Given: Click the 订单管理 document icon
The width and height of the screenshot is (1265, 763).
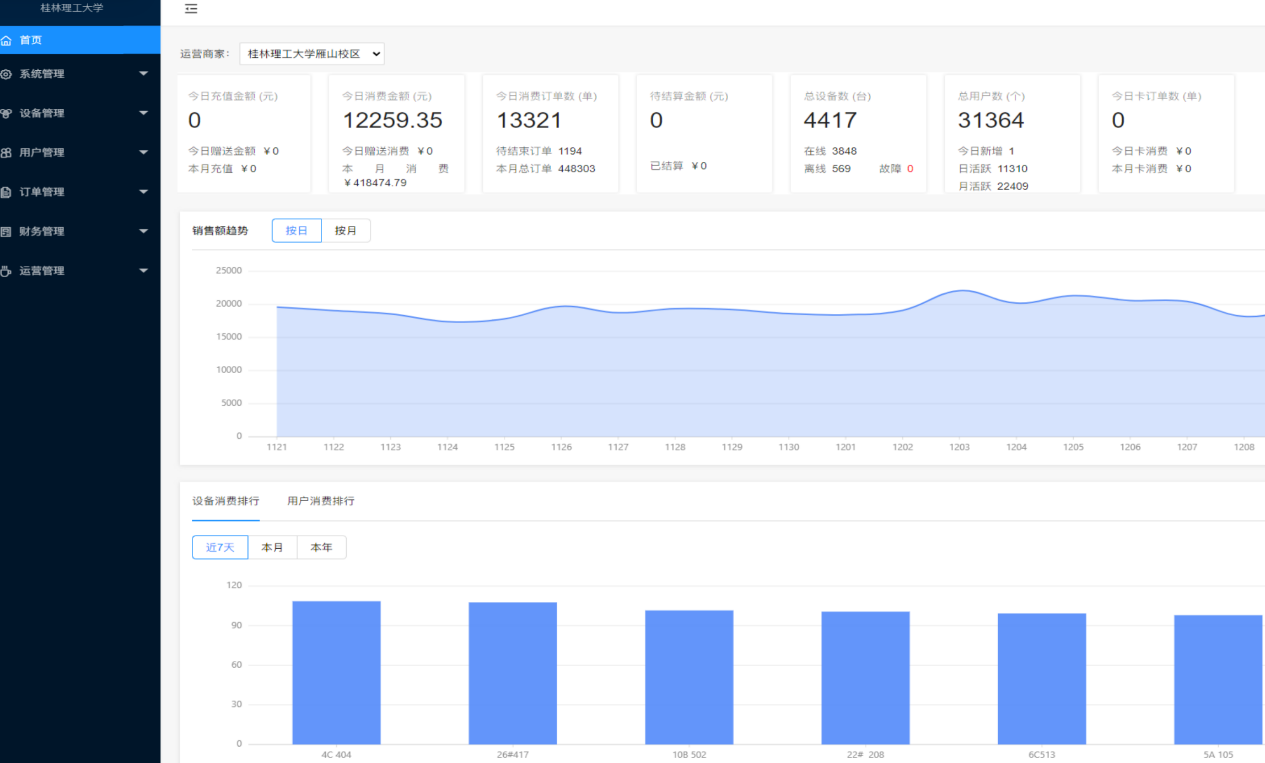Looking at the screenshot, I should (7, 192).
